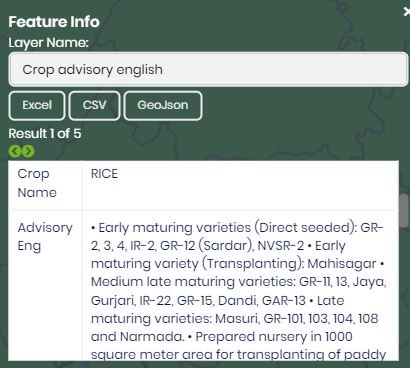Click the Medium late maturing varieties line
The height and width of the screenshot is (368, 410).
(x=238, y=282)
